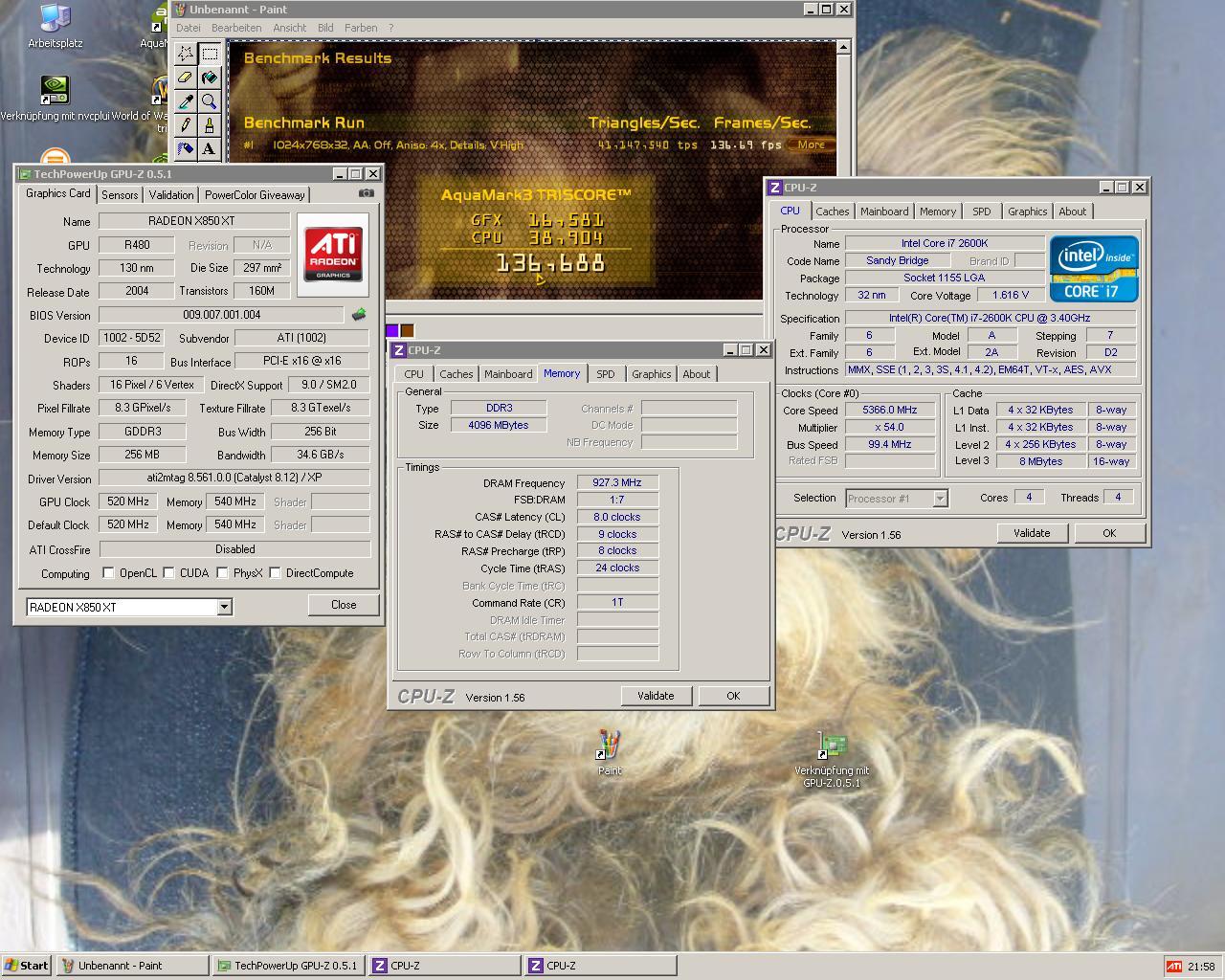Switch to Mainboard tab in right CPU-Z window
The height and width of the screenshot is (980, 1225).
click(x=884, y=212)
